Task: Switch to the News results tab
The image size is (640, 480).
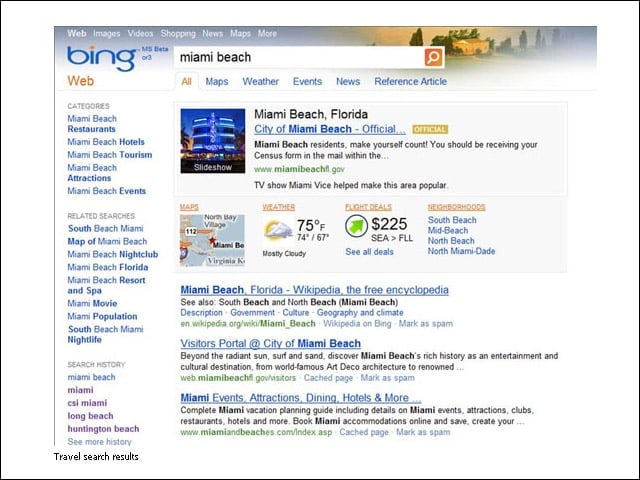Action: pyautogui.click(x=348, y=81)
